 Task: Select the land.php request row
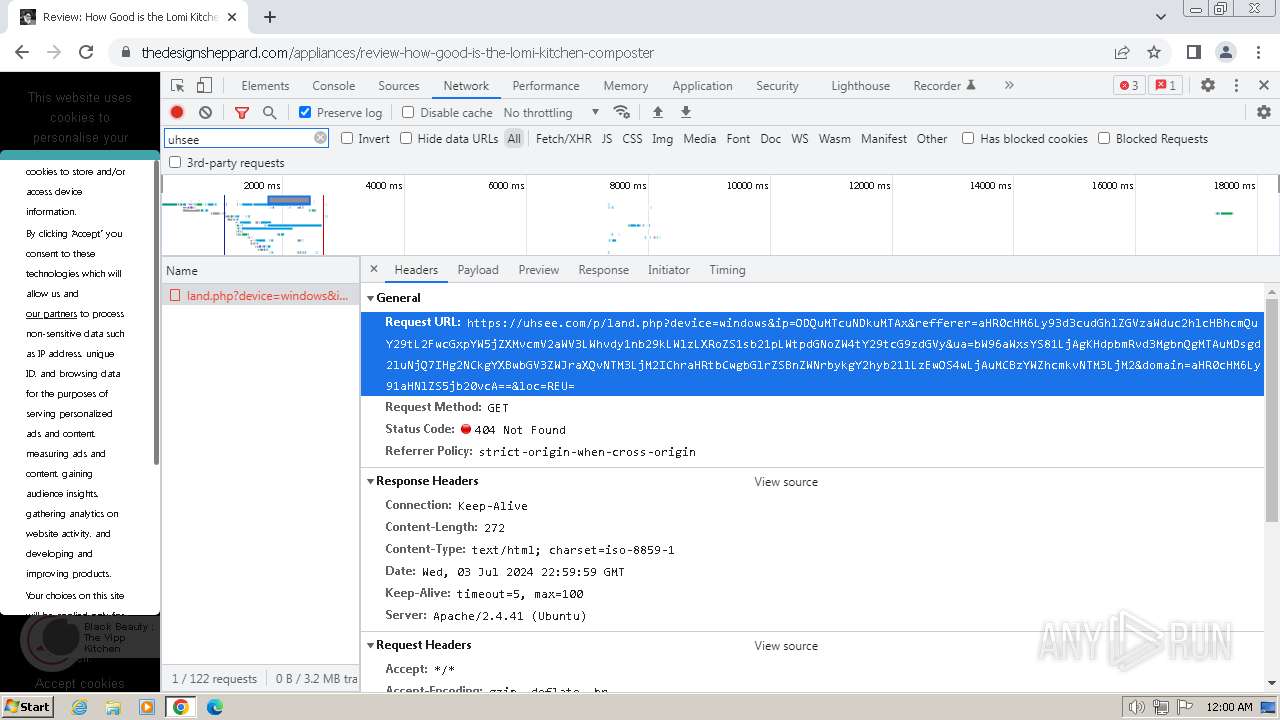pyautogui.click(x=261, y=296)
